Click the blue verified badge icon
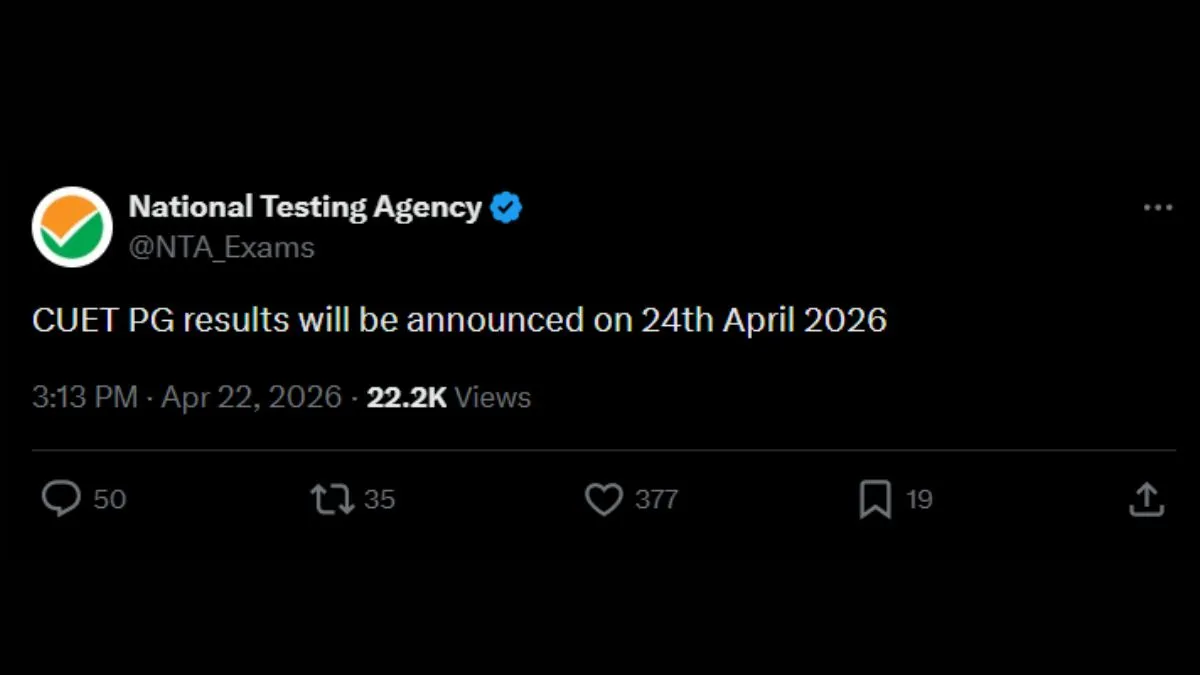This screenshot has height=675, width=1200. 507,208
